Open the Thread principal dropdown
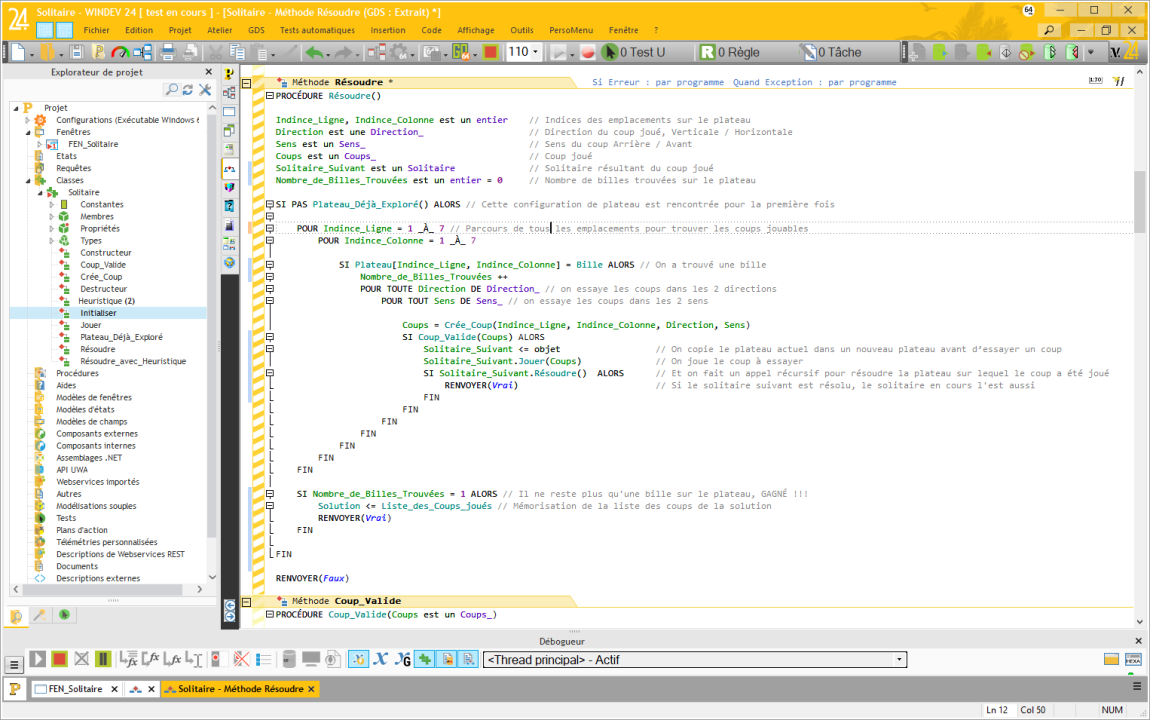Viewport: 1150px width, 720px height. pos(900,659)
